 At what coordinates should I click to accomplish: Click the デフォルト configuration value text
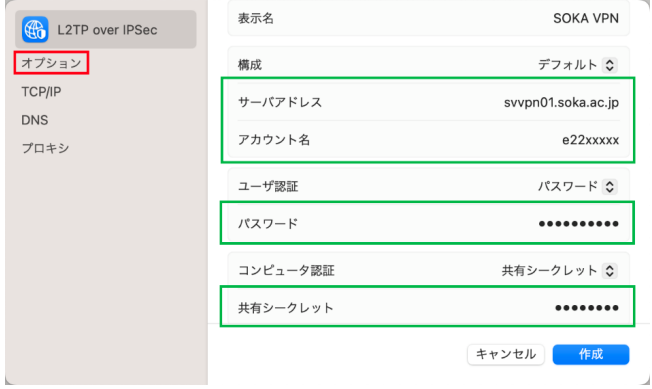pos(568,65)
